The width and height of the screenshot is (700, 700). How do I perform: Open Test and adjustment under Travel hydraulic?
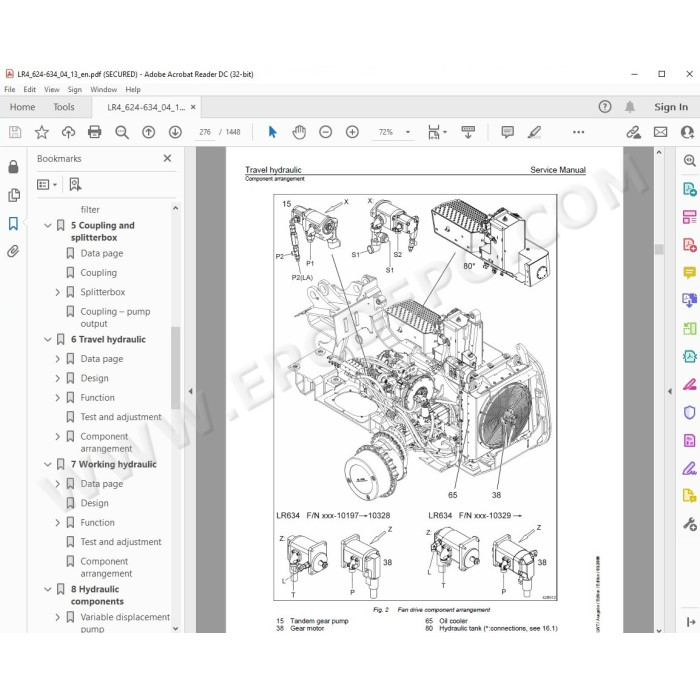[121, 417]
